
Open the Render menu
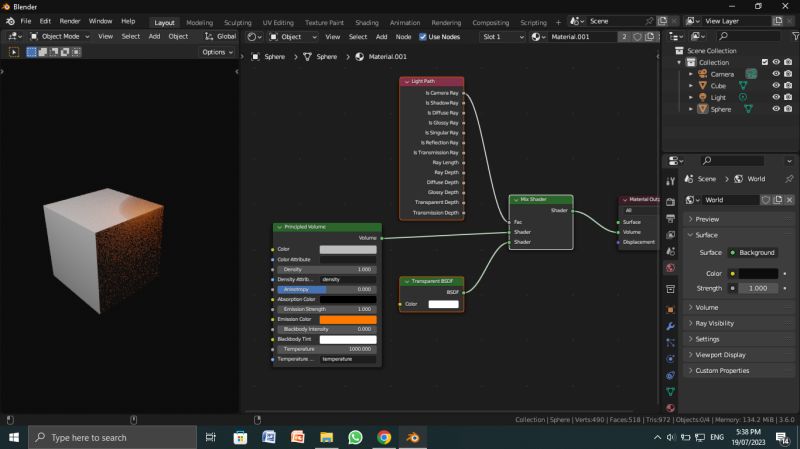[70, 21]
